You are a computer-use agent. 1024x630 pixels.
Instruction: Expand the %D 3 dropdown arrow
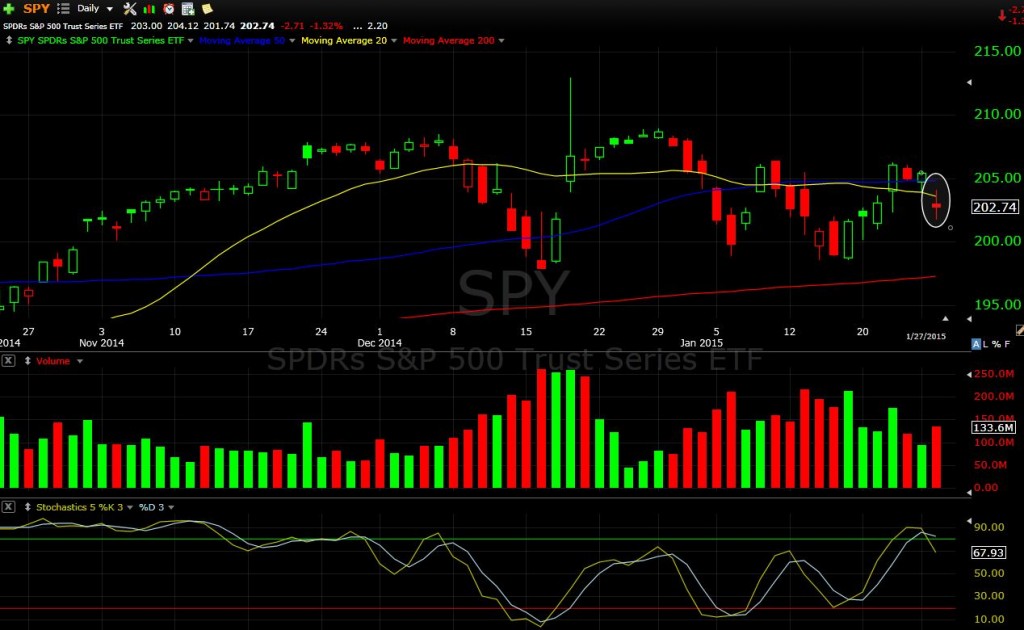click(x=171, y=507)
